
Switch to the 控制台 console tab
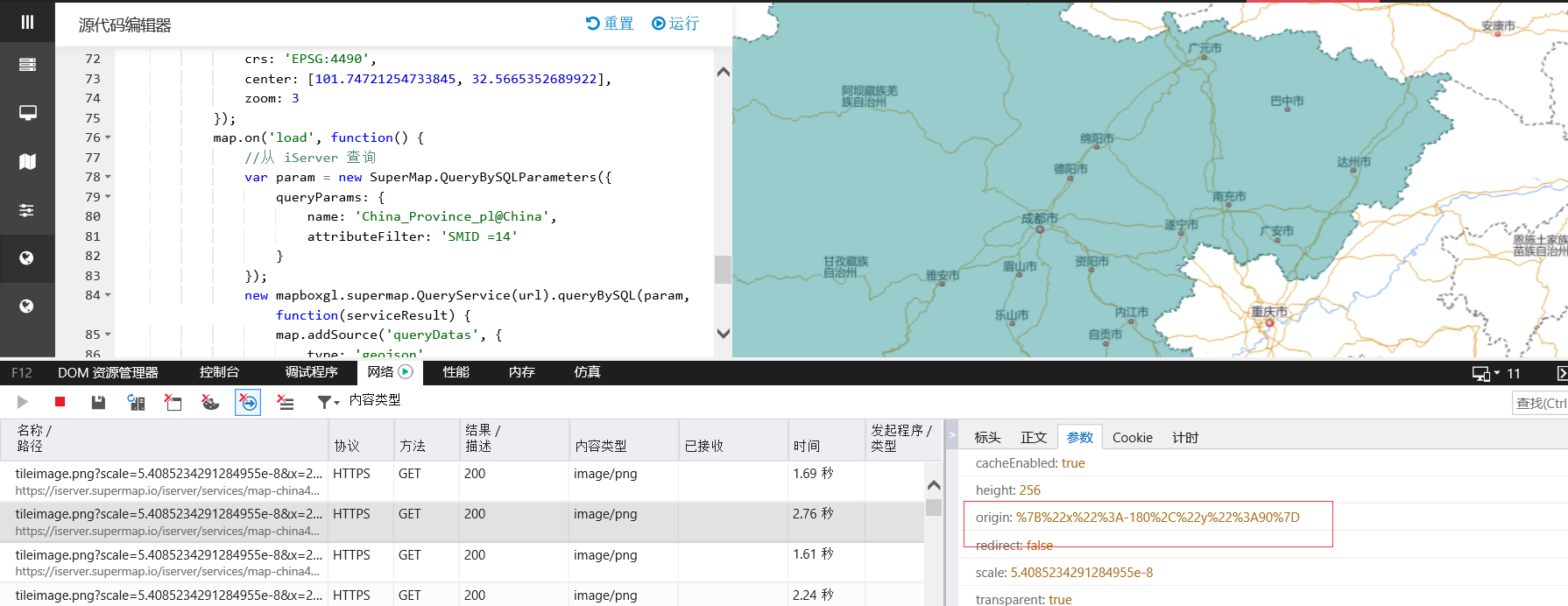tap(219, 372)
